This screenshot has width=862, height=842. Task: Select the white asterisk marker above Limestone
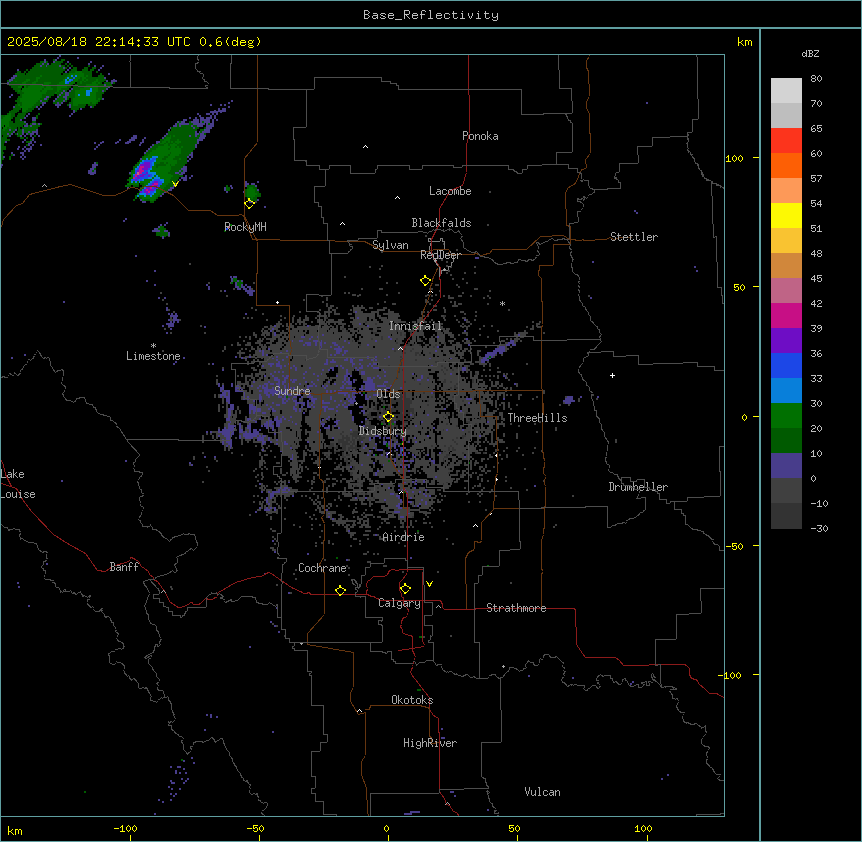pyautogui.click(x=153, y=346)
